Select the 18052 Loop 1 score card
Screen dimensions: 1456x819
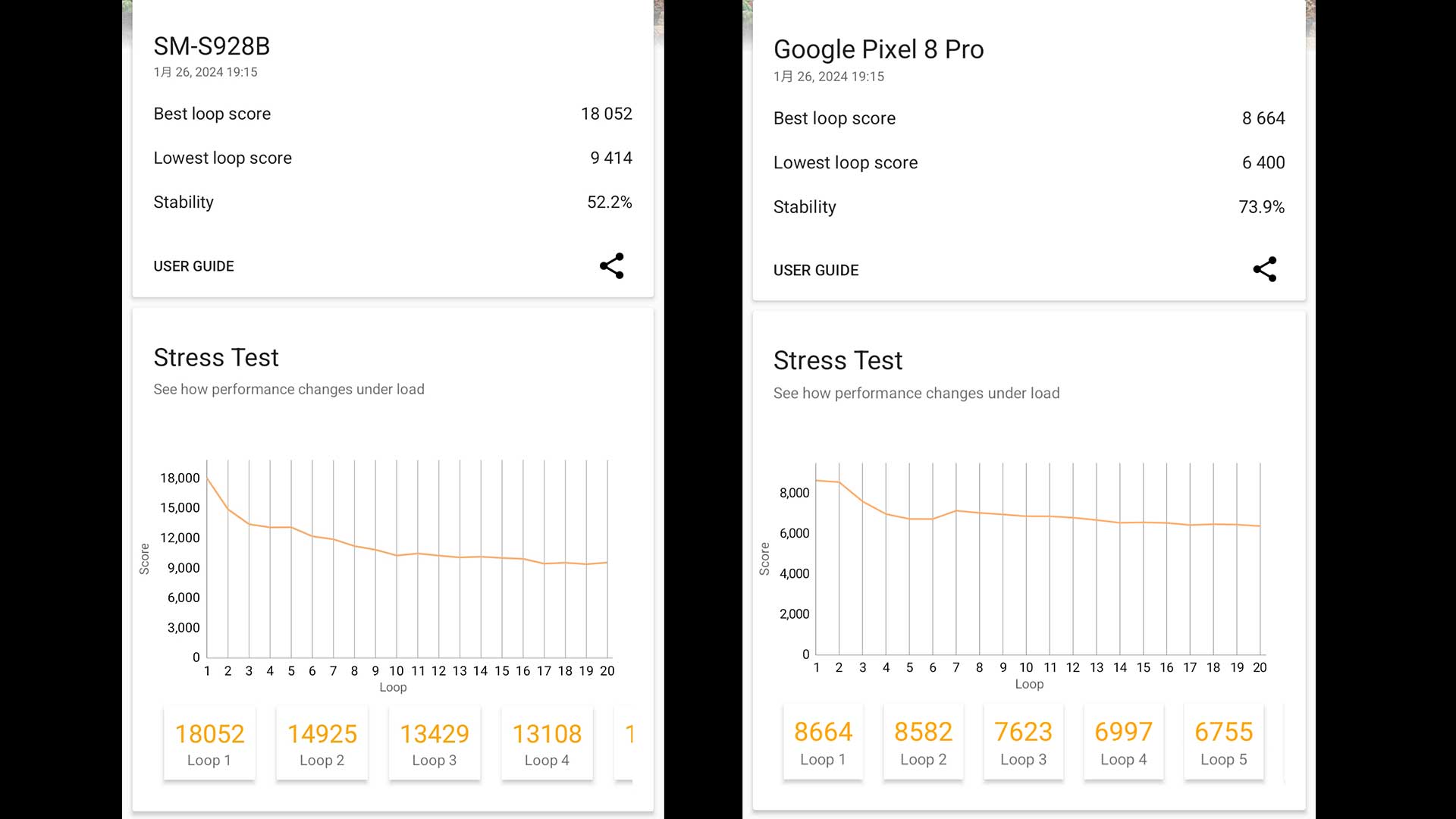click(209, 743)
